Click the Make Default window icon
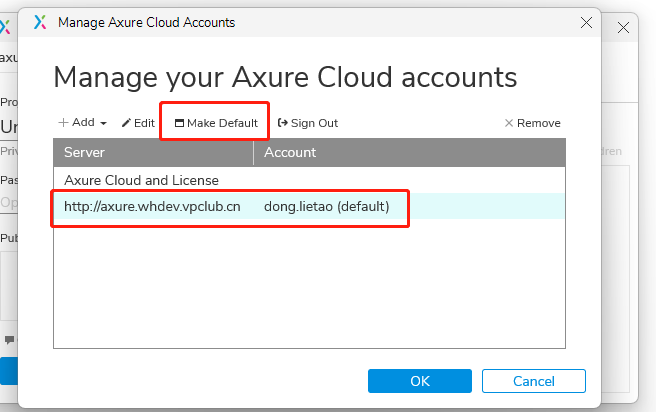Screen dimensions: 656x412 coord(179,123)
